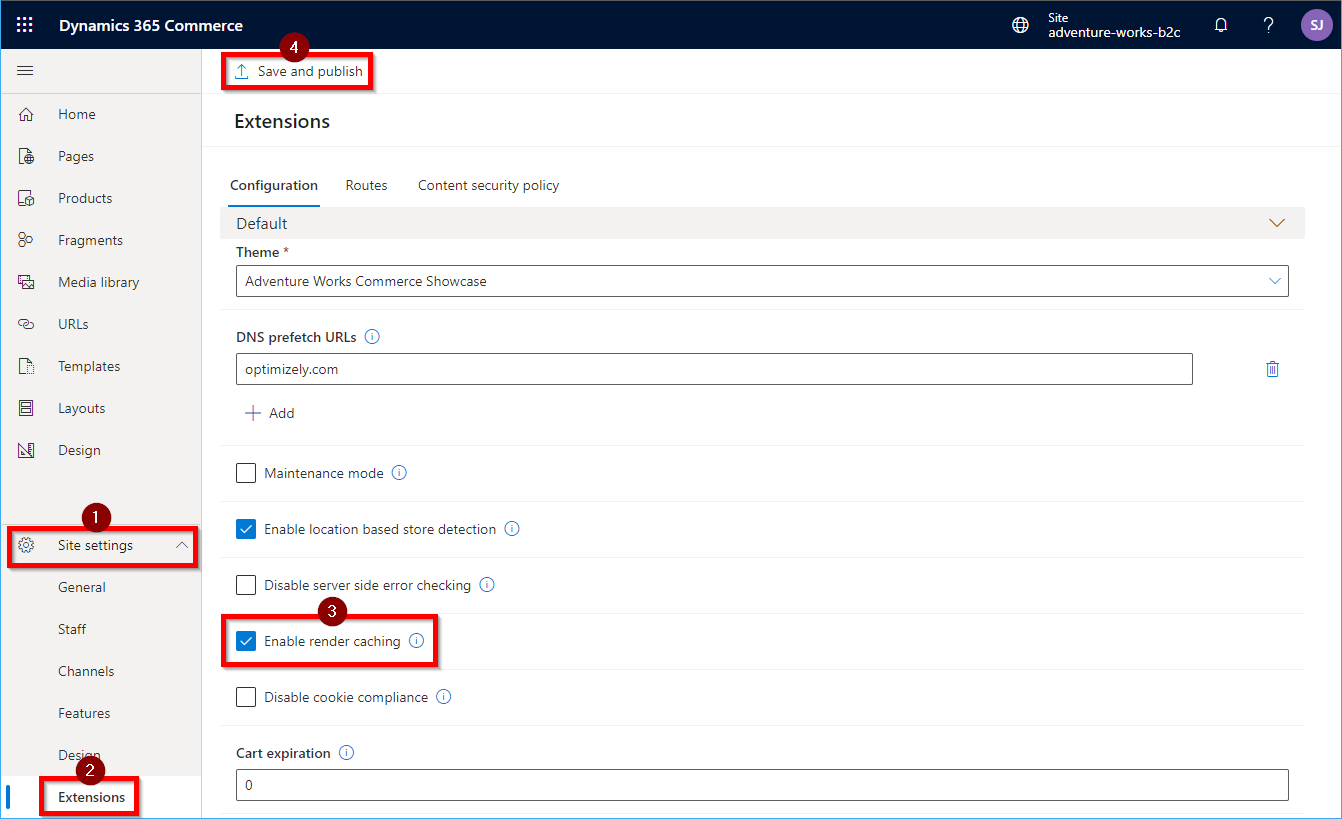Edit the optimizely.com URL field

tap(714, 369)
